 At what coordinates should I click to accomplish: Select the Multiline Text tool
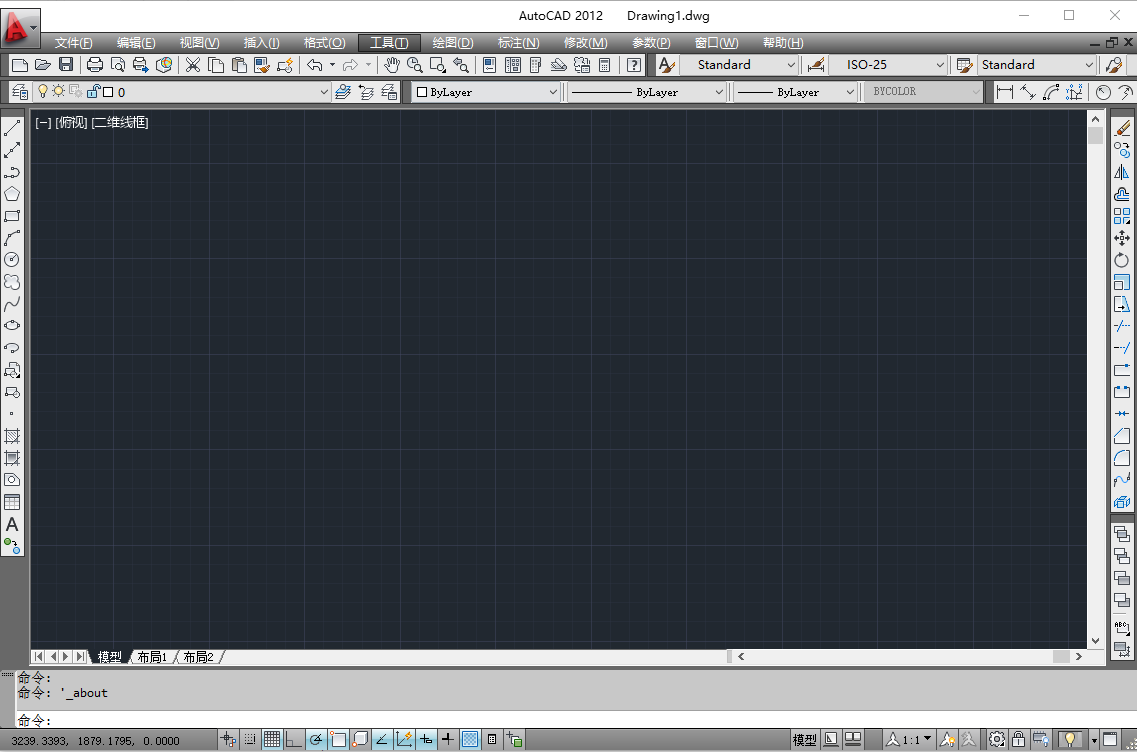(x=13, y=526)
